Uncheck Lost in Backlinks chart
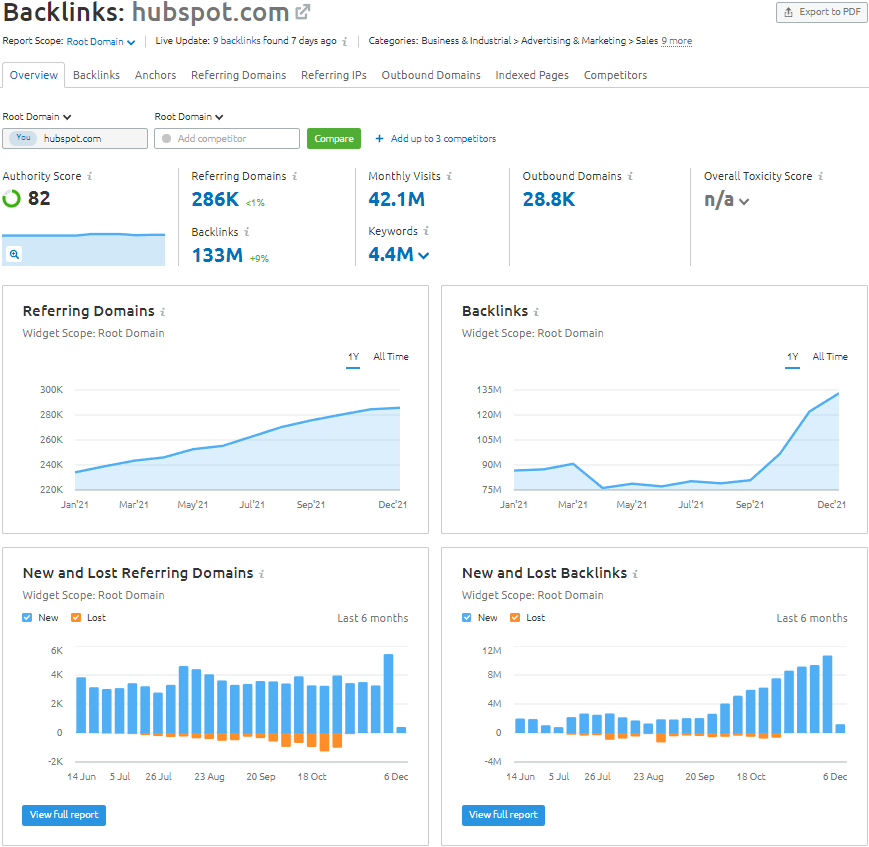 (515, 618)
